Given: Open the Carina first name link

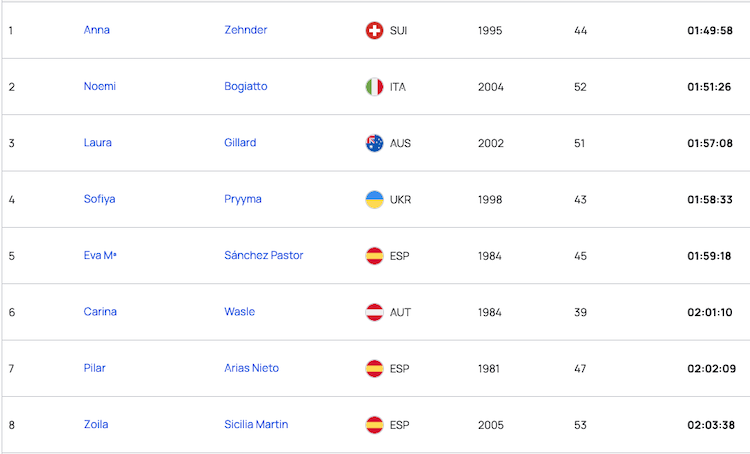Looking at the screenshot, I should click(x=100, y=312).
